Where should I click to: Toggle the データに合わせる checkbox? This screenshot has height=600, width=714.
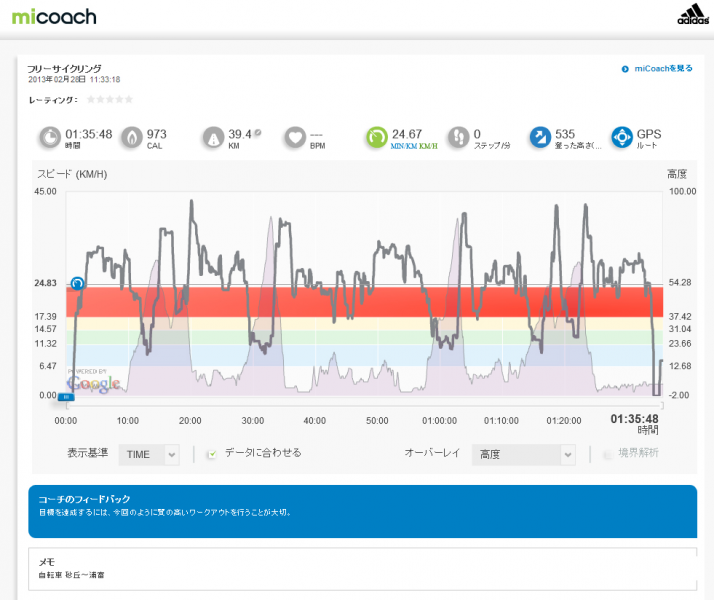[x=212, y=454]
